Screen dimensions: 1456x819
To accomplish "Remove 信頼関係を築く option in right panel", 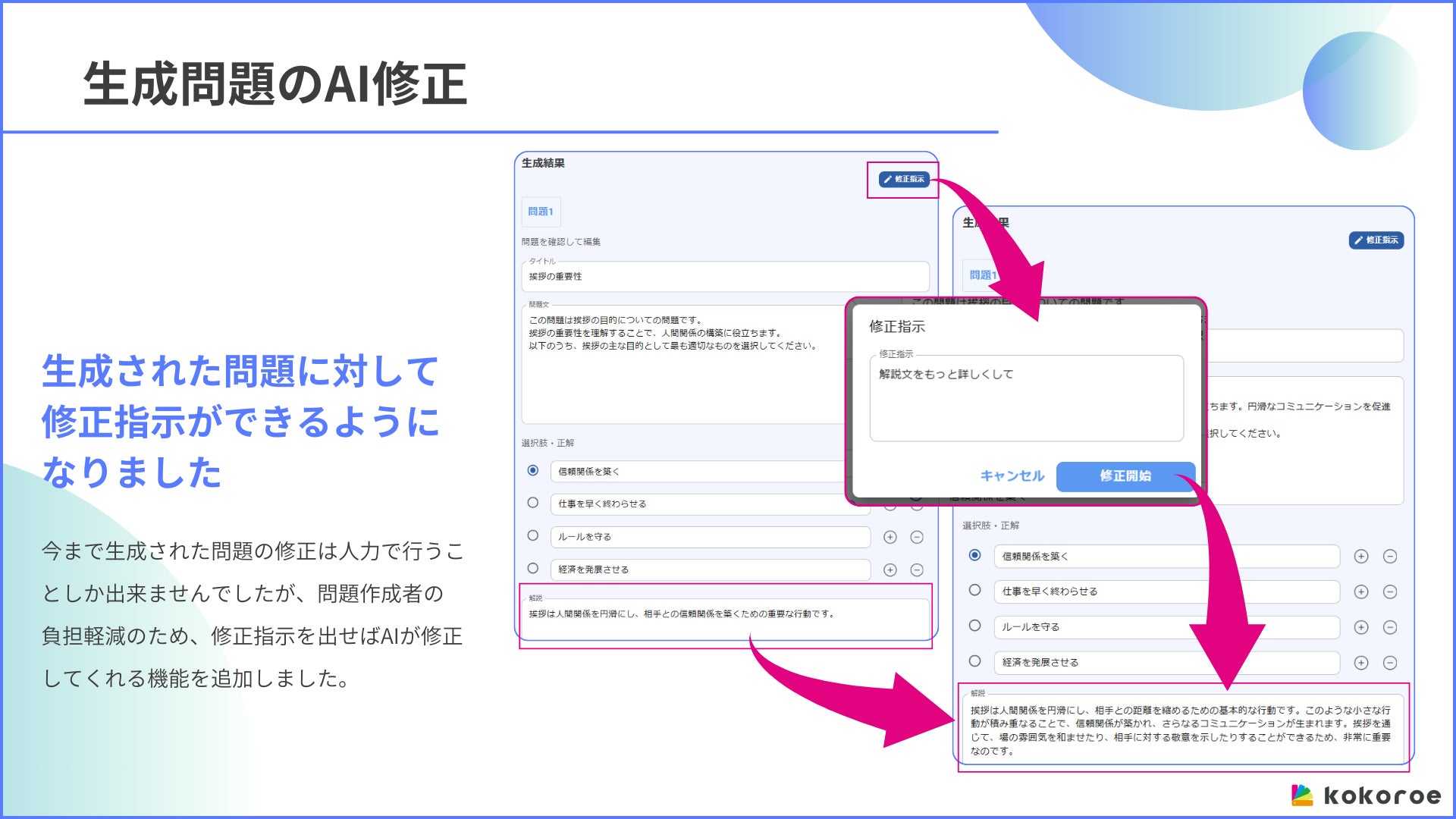I will point(1389,557).
